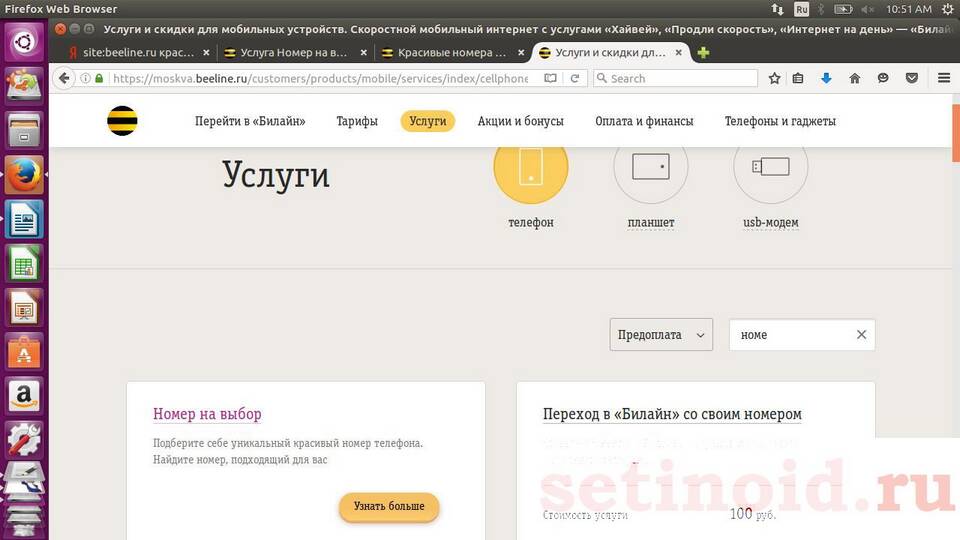Open Переход в «Билайн» со своим номером link

pos(672,414)
